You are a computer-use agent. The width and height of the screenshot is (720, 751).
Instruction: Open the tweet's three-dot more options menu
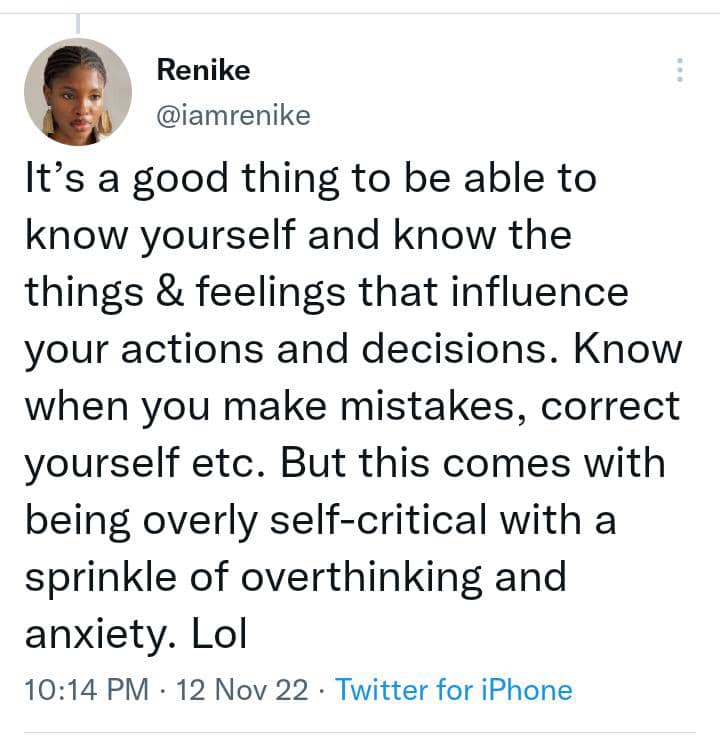[680, 70]
